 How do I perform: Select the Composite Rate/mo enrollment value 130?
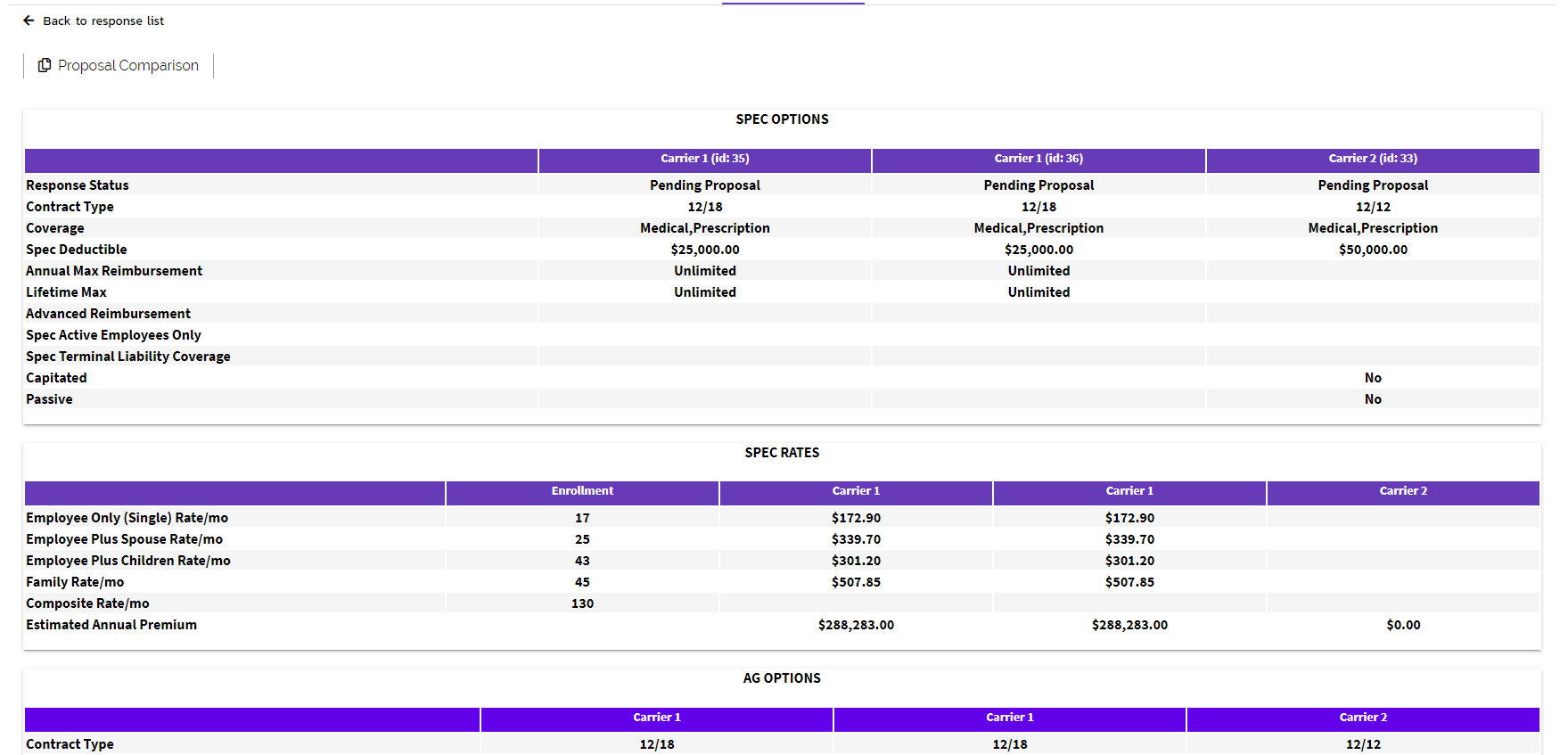[582, 603]
